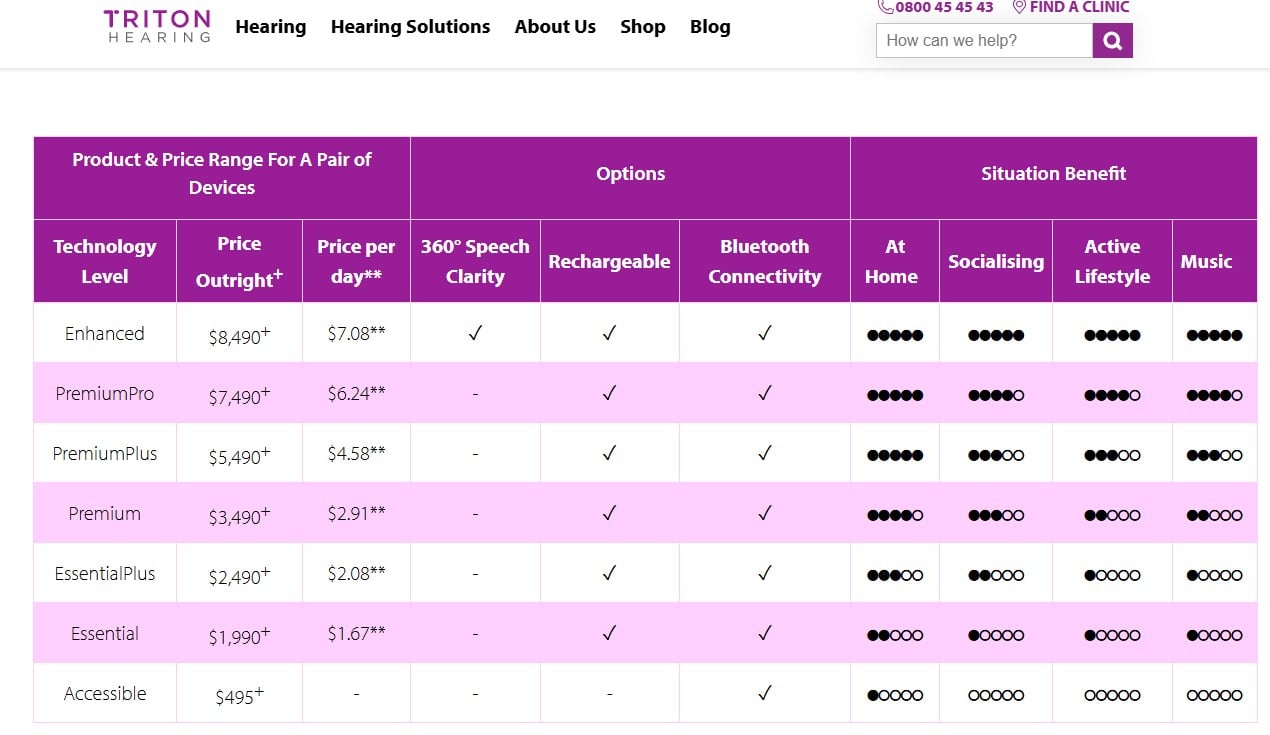This screenshot has width=1270, height=735.
Task: Click the Accessible technology level cell
Action: 105,693
